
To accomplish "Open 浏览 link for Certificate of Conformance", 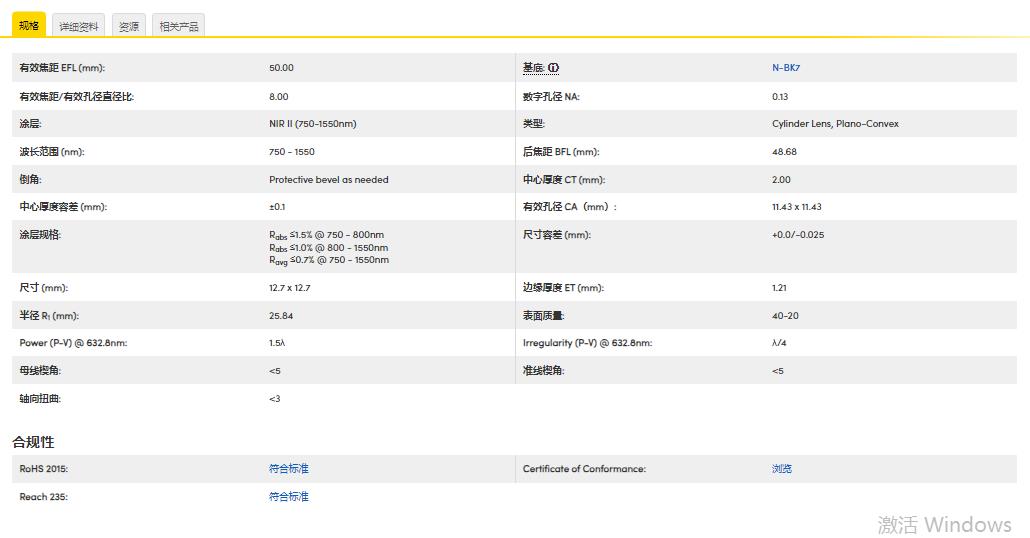I will pyautogui.click(x=782, y=468).
